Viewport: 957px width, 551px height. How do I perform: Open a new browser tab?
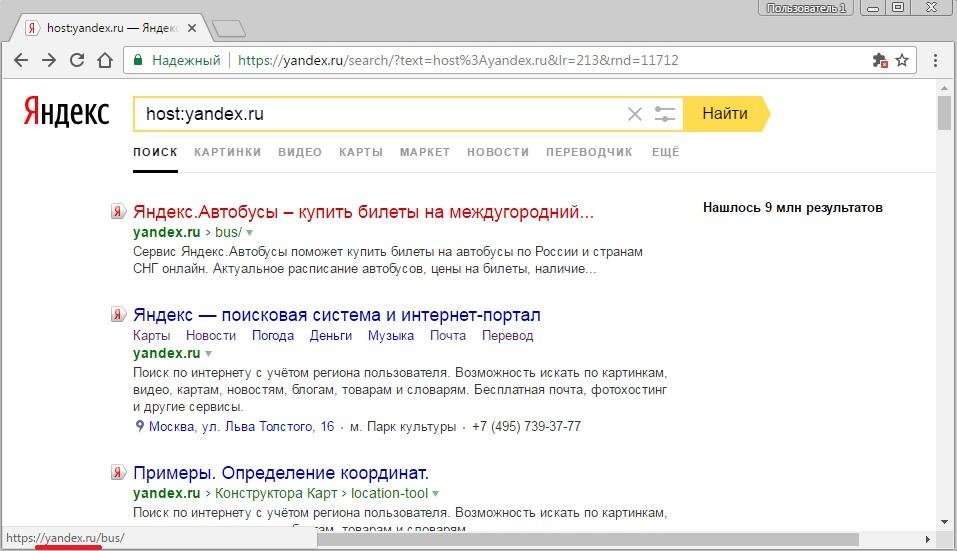pyautogui.click(x=229, y=28)
